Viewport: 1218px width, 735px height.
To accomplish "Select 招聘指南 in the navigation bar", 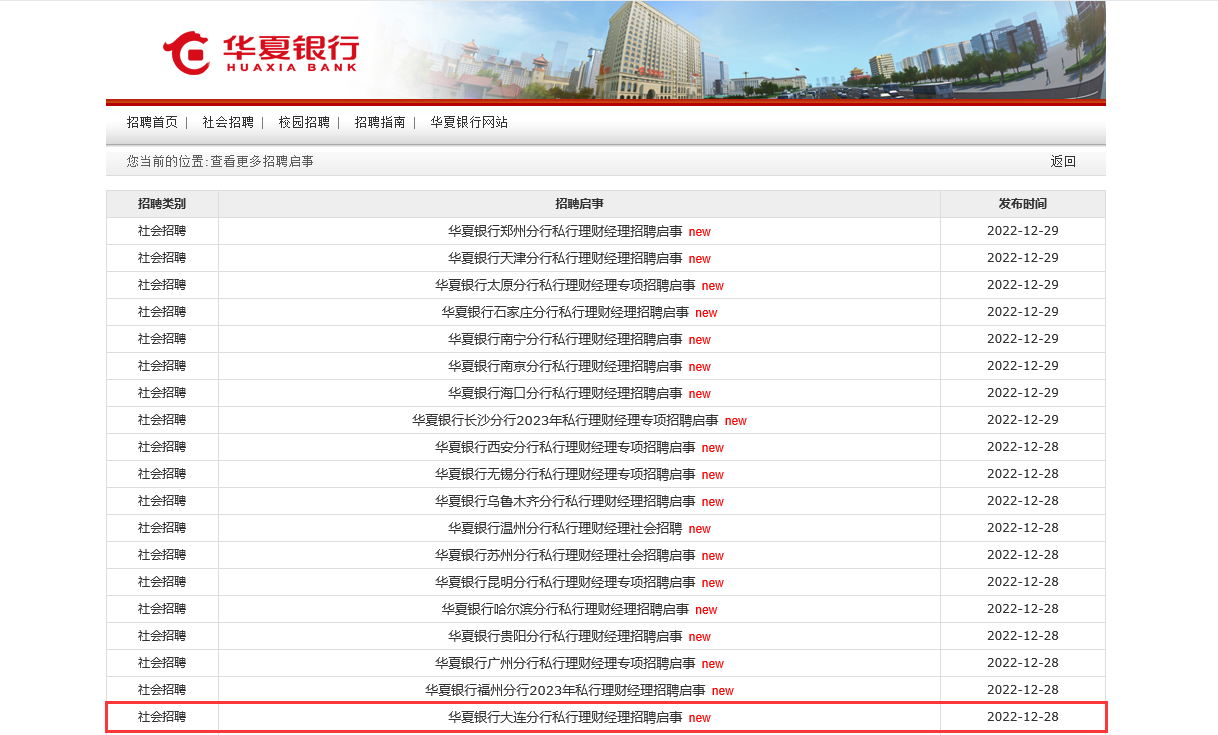I will (x=380, y=123).
